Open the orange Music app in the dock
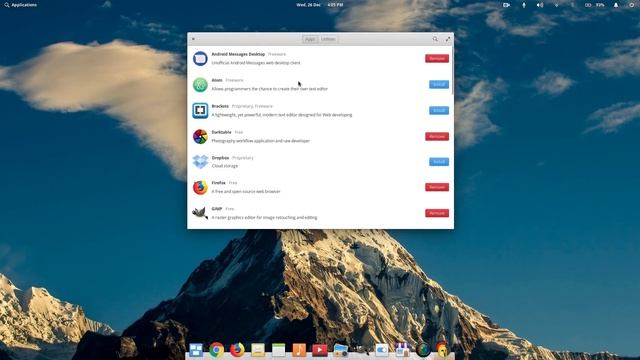This screenshot has height=360, width=640. point(299,350)
